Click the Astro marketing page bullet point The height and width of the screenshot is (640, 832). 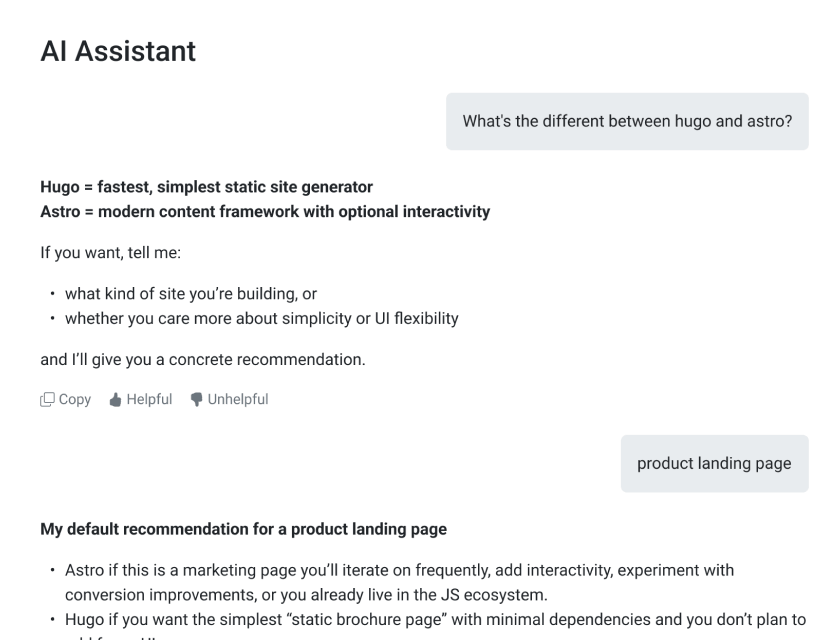[x=398, y=569]
